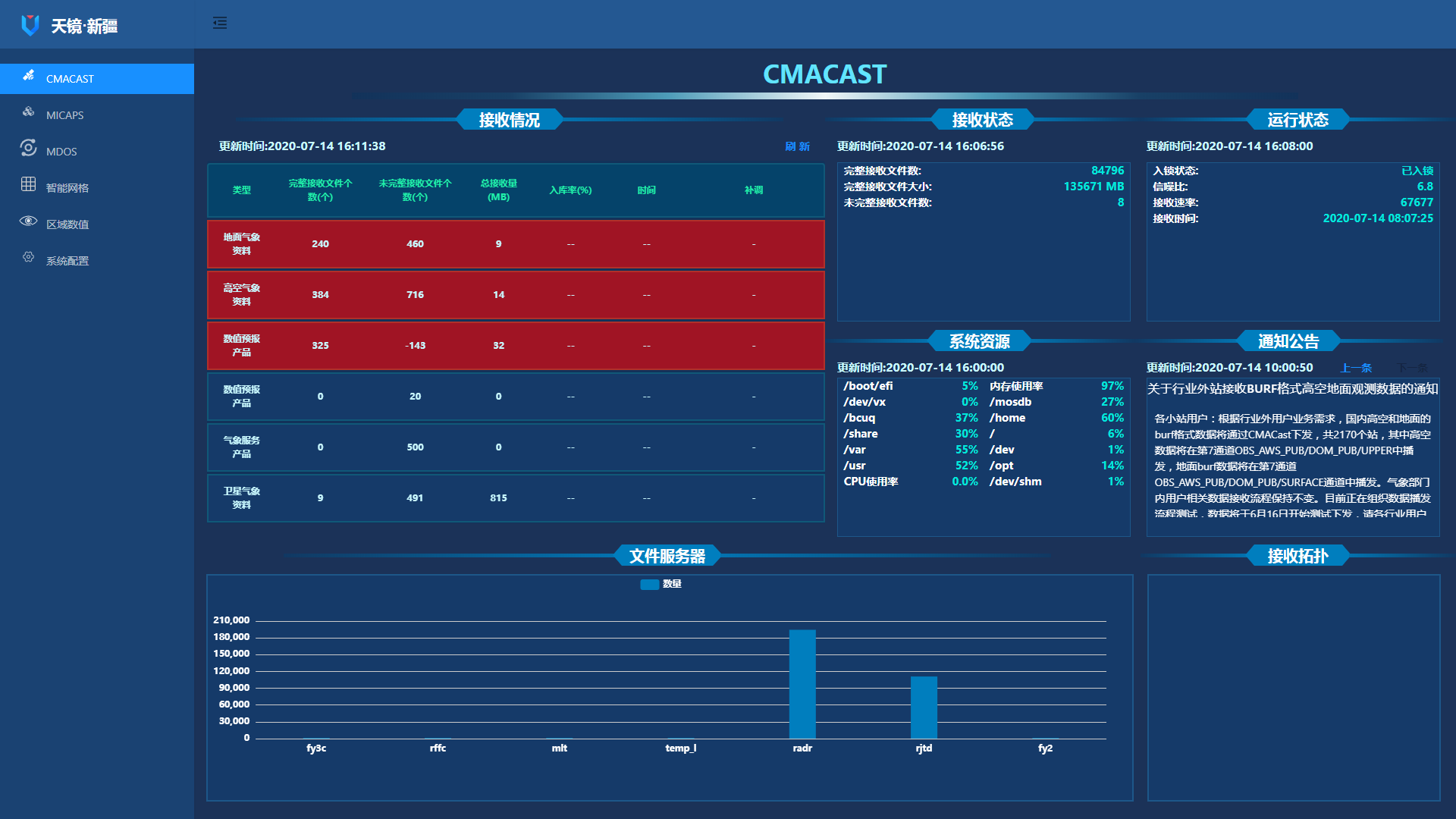Click the 接收情况 section header
This screenshot has width=1456, height=819.
tap(510, 120)
